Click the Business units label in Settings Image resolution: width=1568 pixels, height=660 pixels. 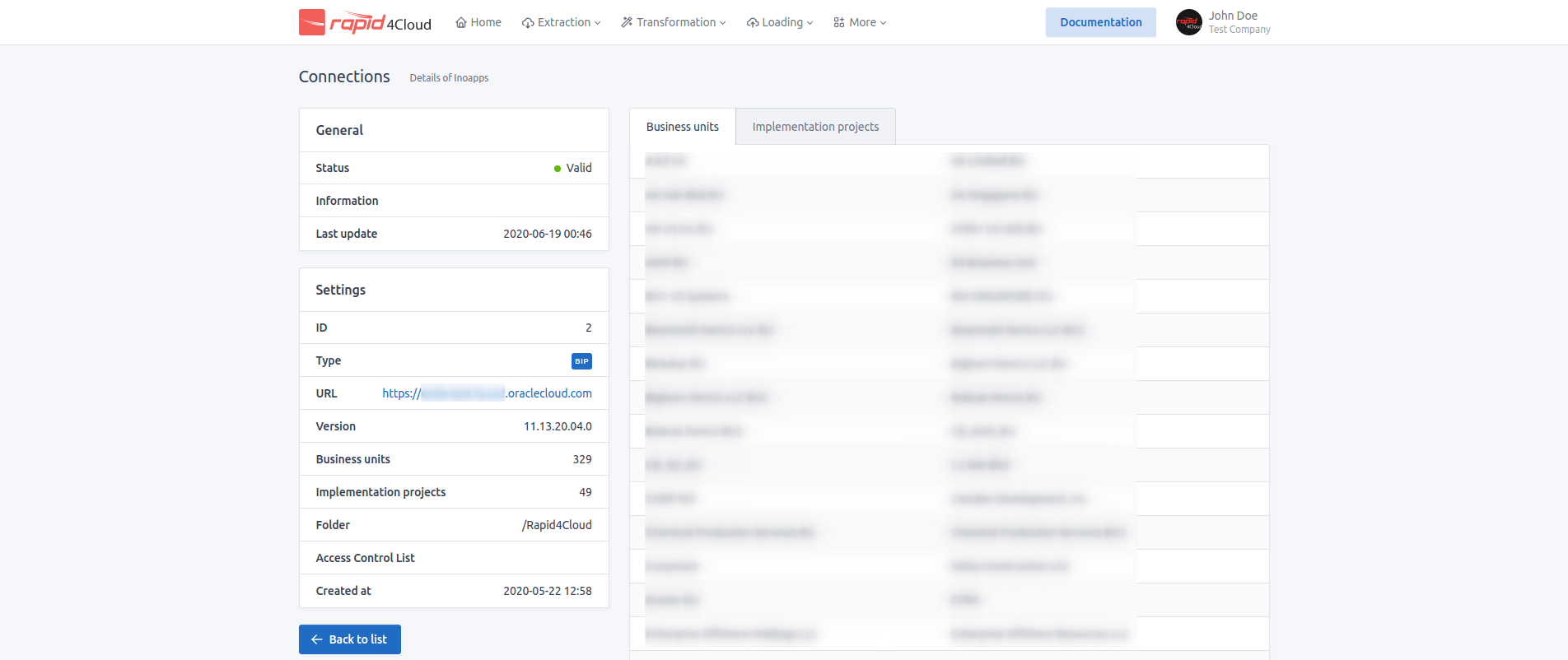353,459
